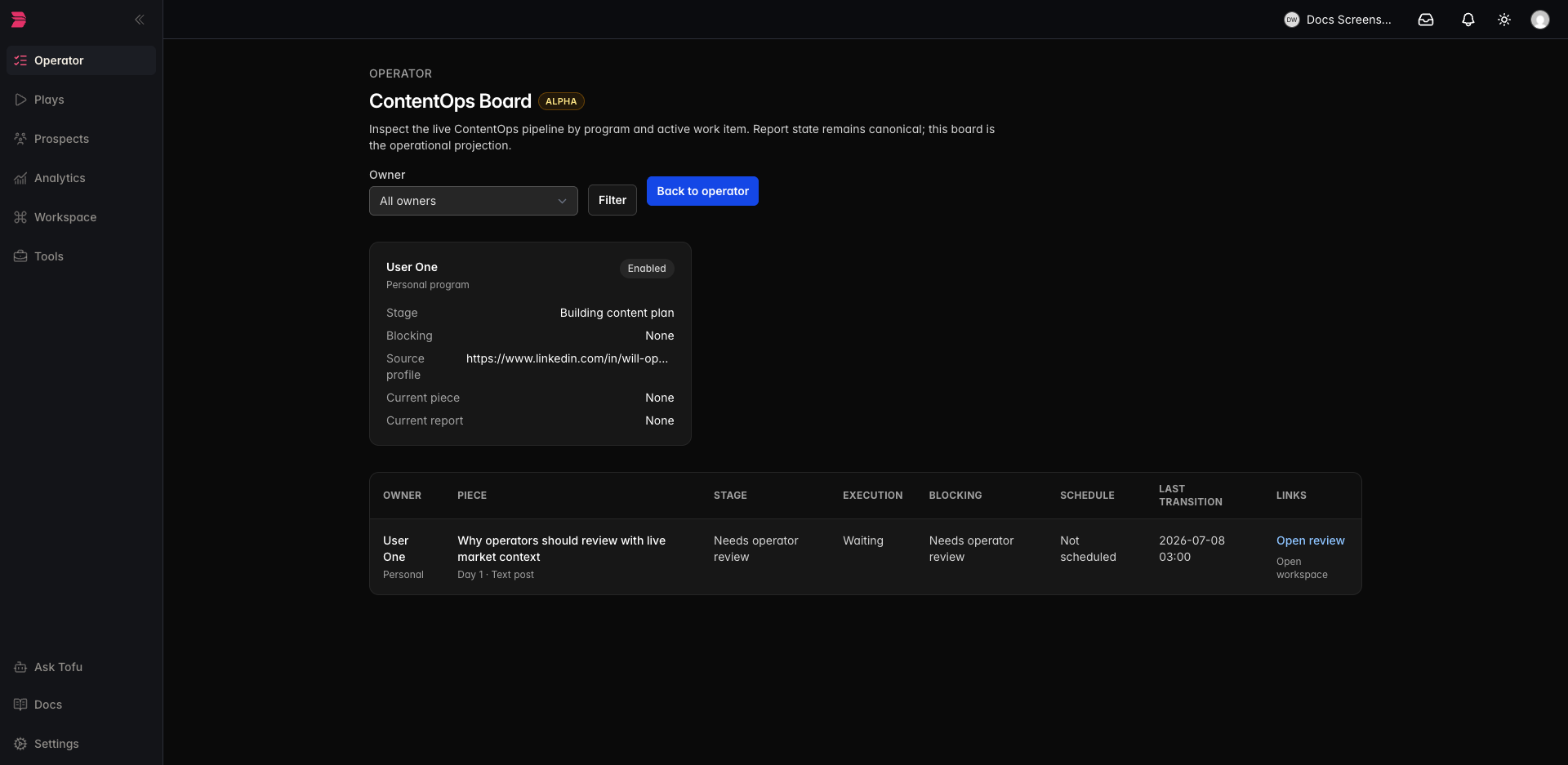Click the SCHEDULE column header

coord(1087,496)
